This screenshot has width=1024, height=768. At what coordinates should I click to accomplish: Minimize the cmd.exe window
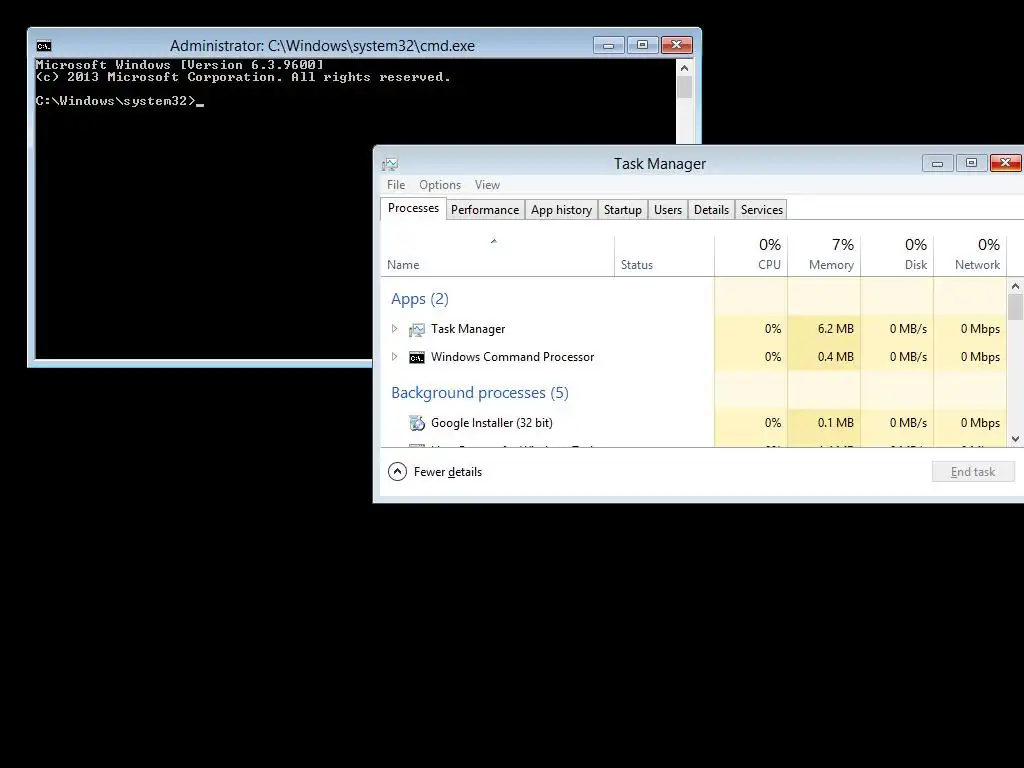click(609, 45)
